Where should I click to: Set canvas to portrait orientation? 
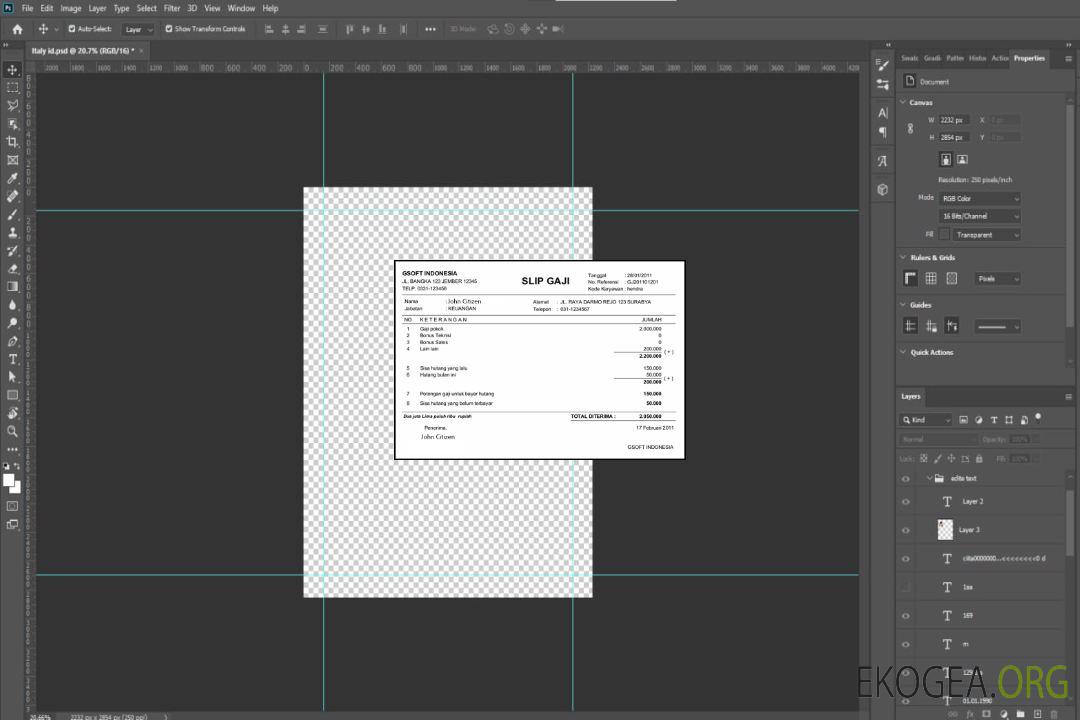tap(946, 160)
